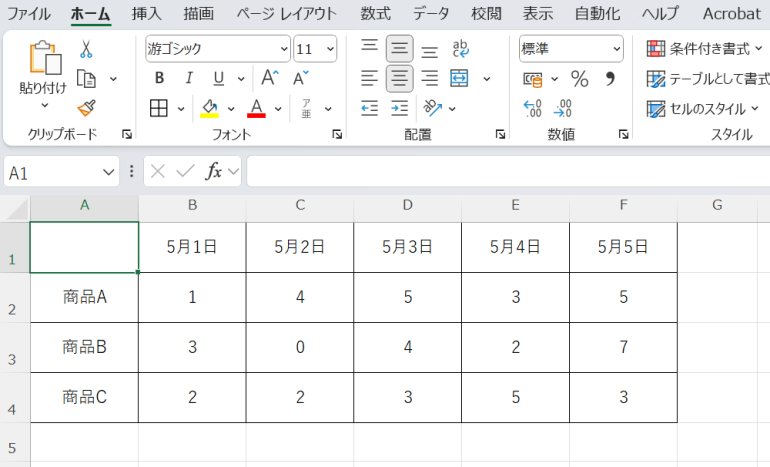Open the font size 11 dropdown
The height and width of the screenshot is (467, 770).
tap(330, 49)
